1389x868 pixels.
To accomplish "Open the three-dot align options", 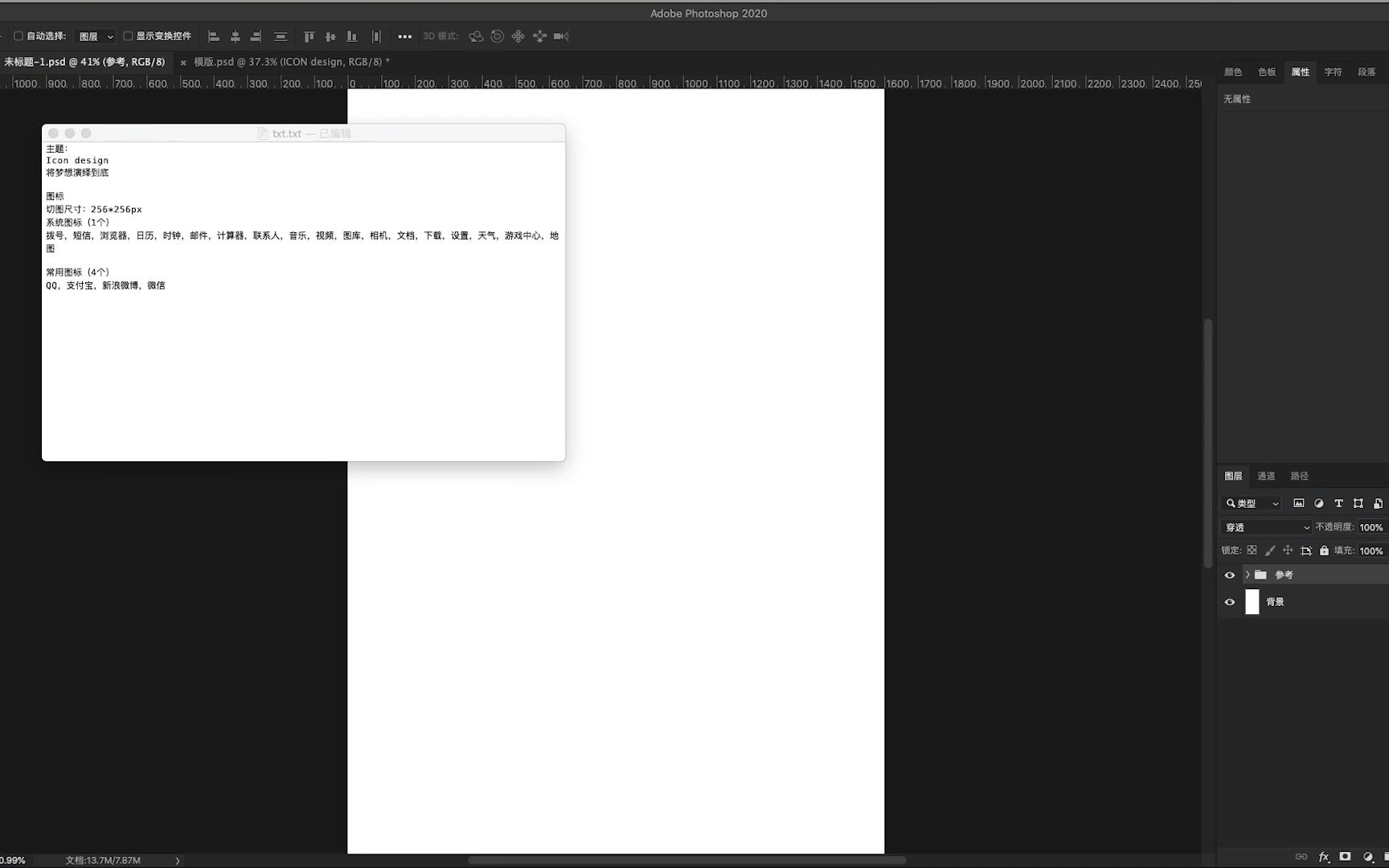I will tap(404, 36).
